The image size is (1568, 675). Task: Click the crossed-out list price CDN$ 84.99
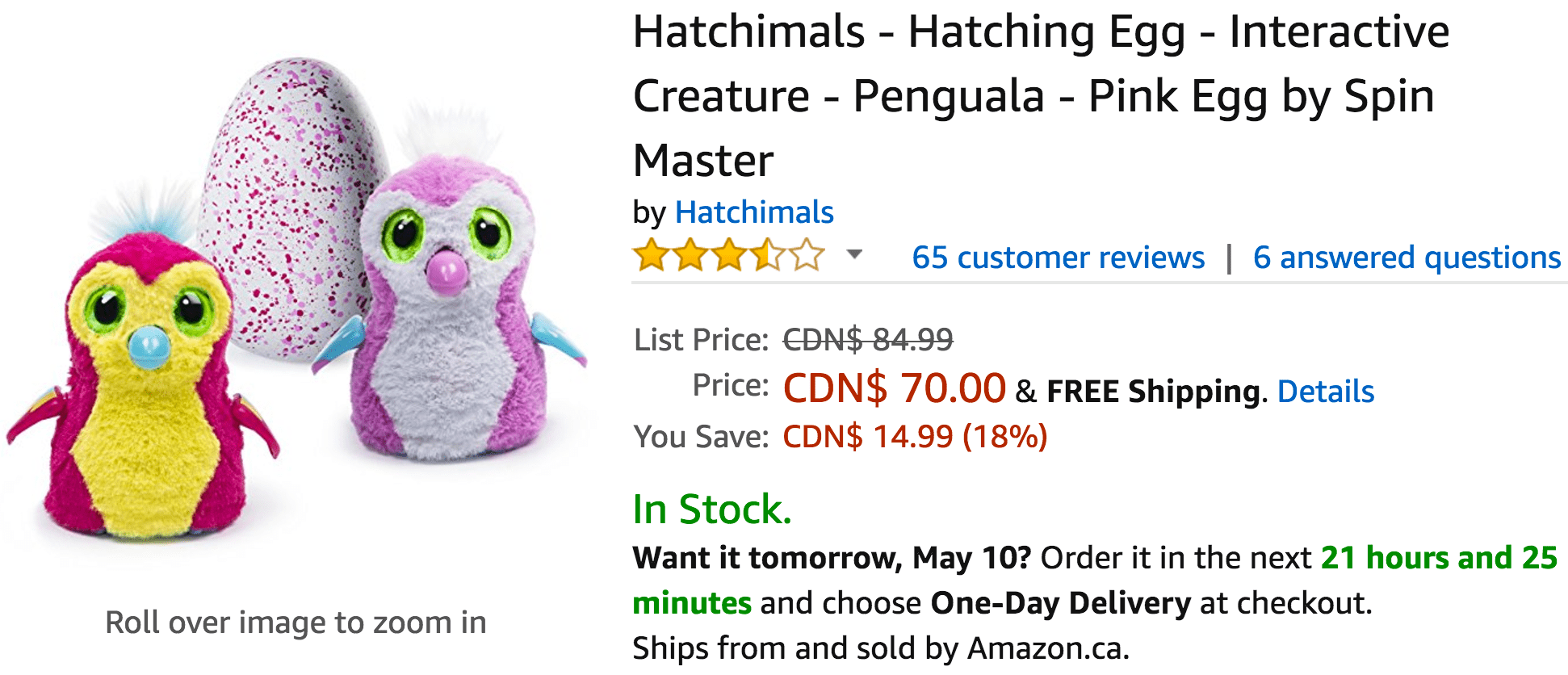pyautogui.click(x=868, y=340)
